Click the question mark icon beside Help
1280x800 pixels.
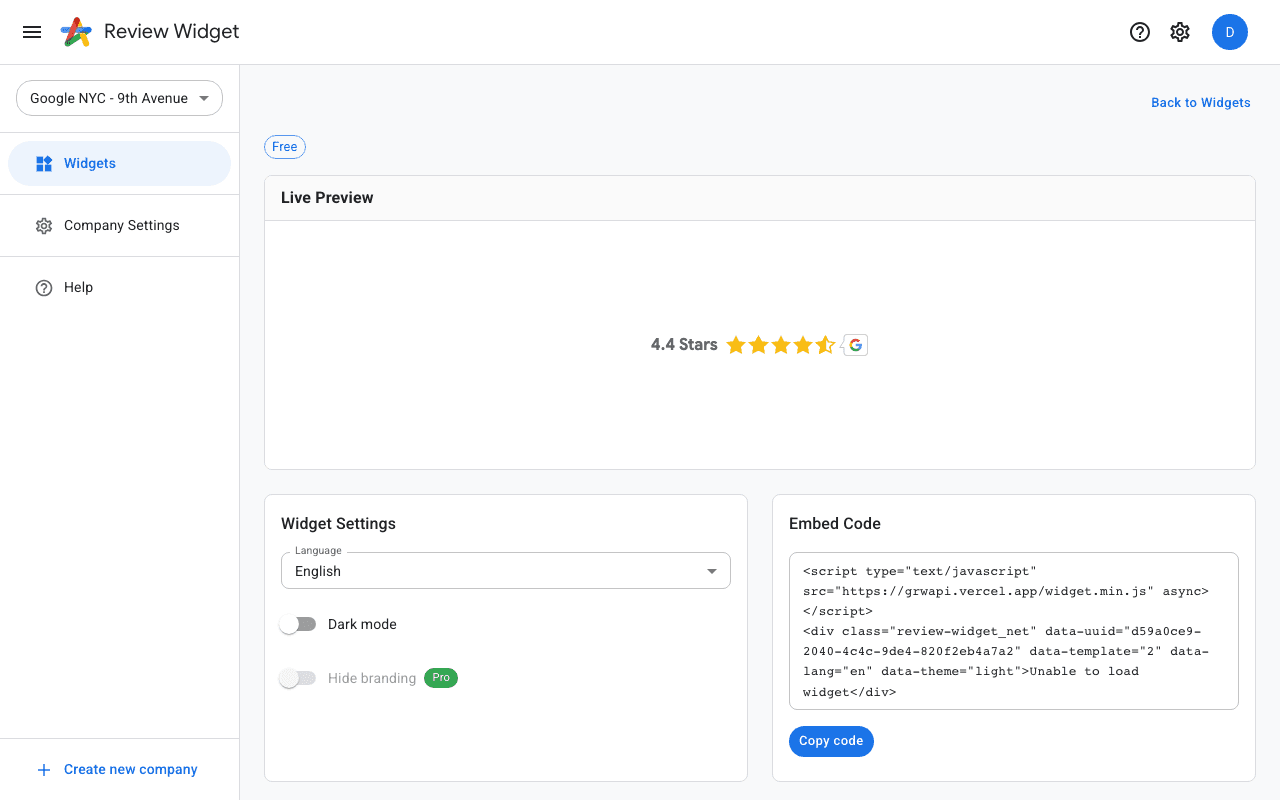(44, 287)
